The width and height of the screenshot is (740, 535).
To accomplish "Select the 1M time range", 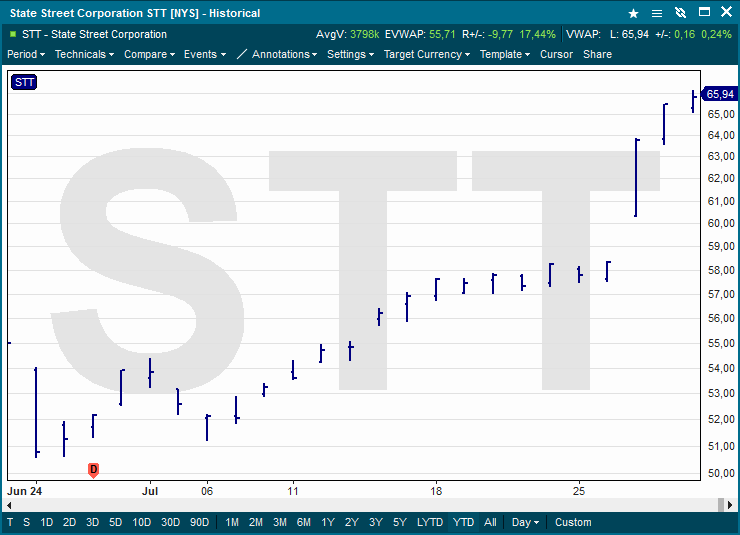I will pyautogui.click(x=232, y=522).
